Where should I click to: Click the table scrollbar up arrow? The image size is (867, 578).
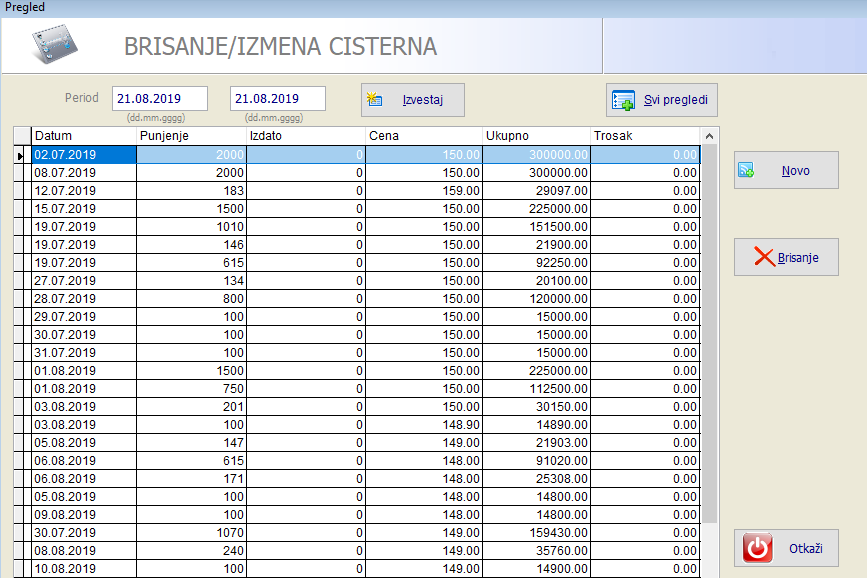[710, 136]
